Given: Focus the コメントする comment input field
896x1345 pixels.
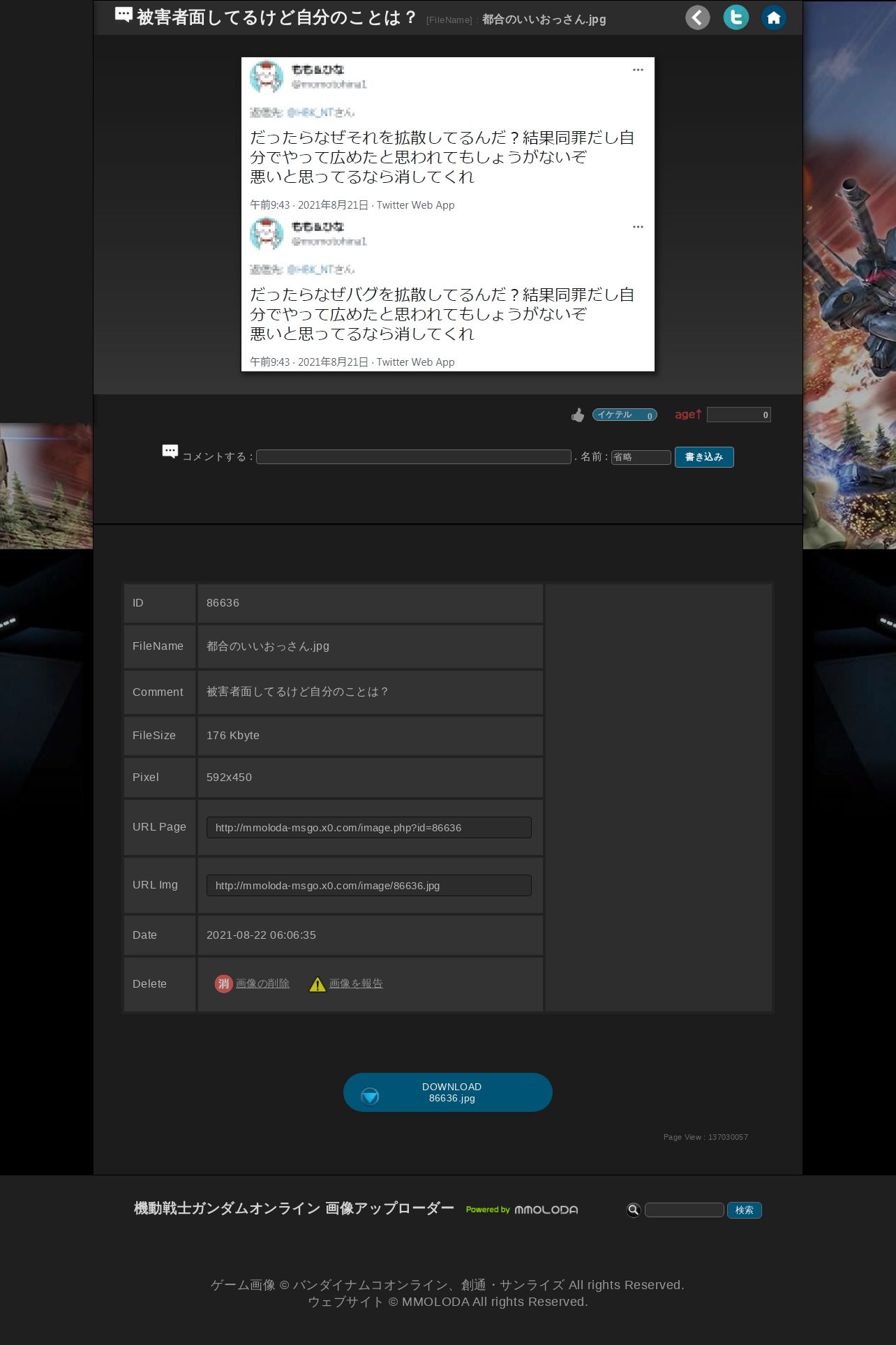Looking at the screenshot, I should point(414,456).
